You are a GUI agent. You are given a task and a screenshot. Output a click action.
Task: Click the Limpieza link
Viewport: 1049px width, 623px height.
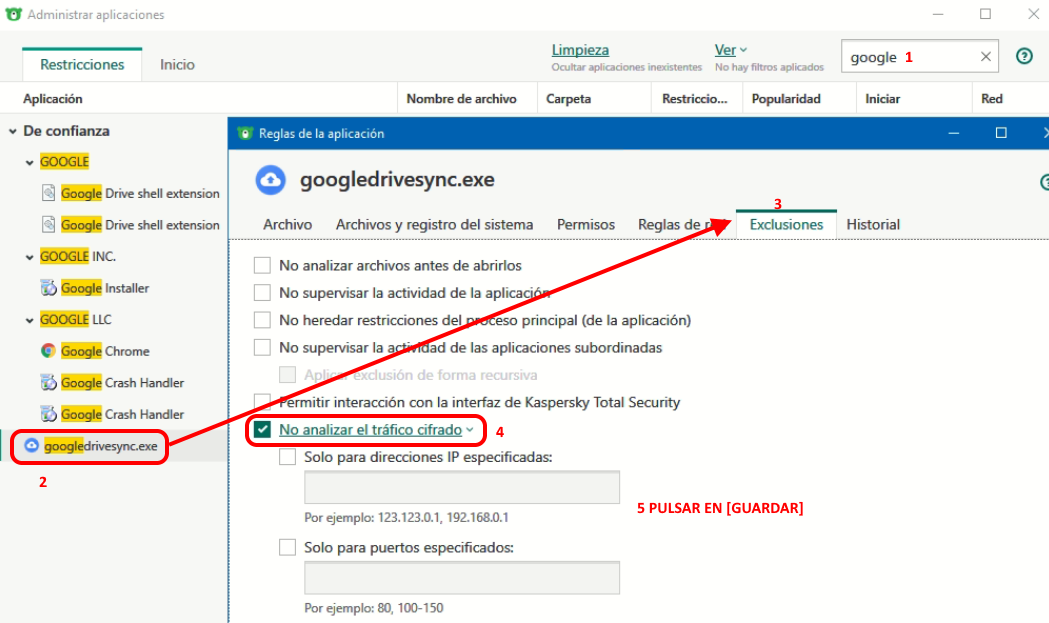click(x=580, y=50)
